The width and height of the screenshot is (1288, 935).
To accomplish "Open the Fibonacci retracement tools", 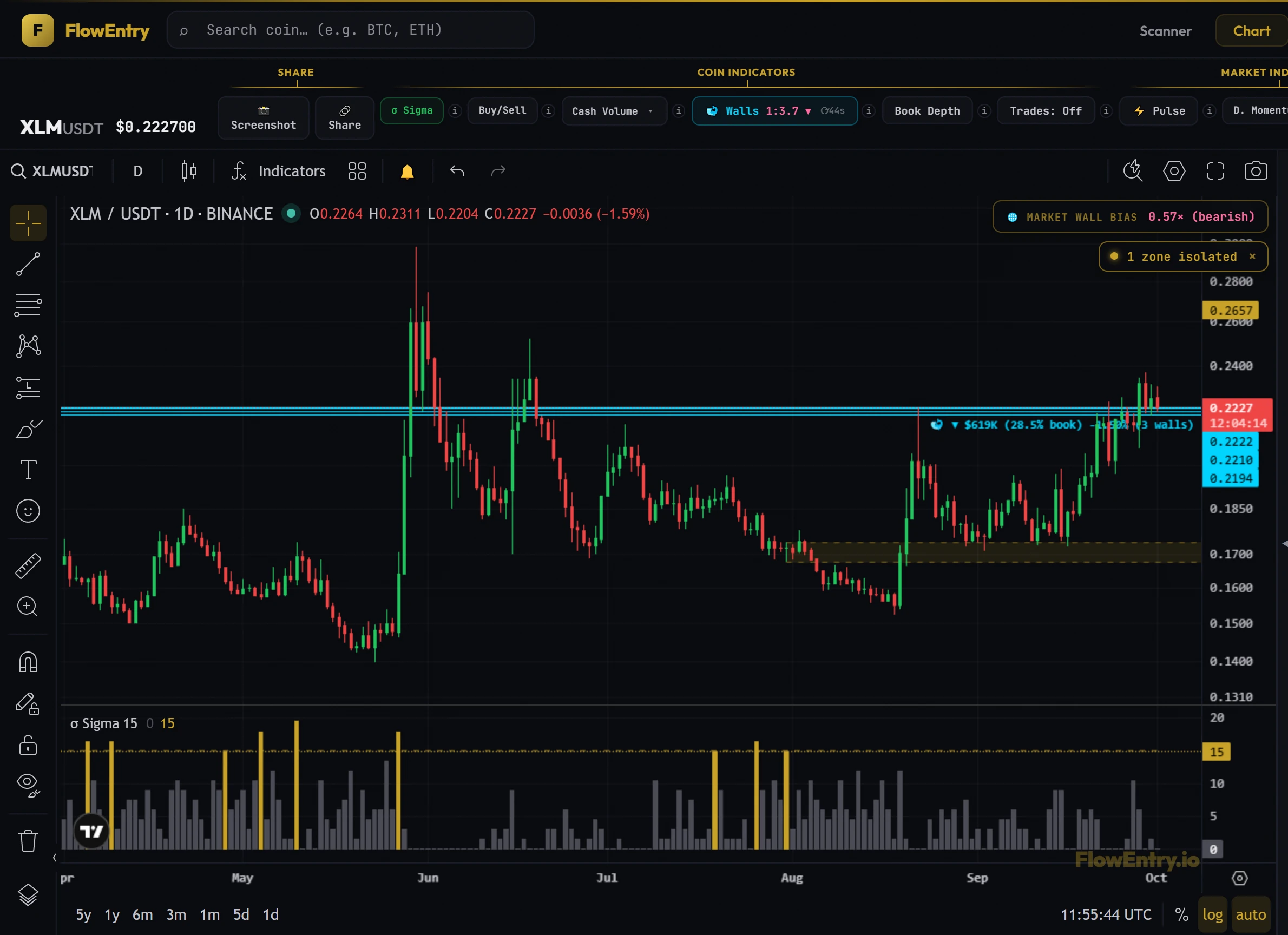I will 28,305.
